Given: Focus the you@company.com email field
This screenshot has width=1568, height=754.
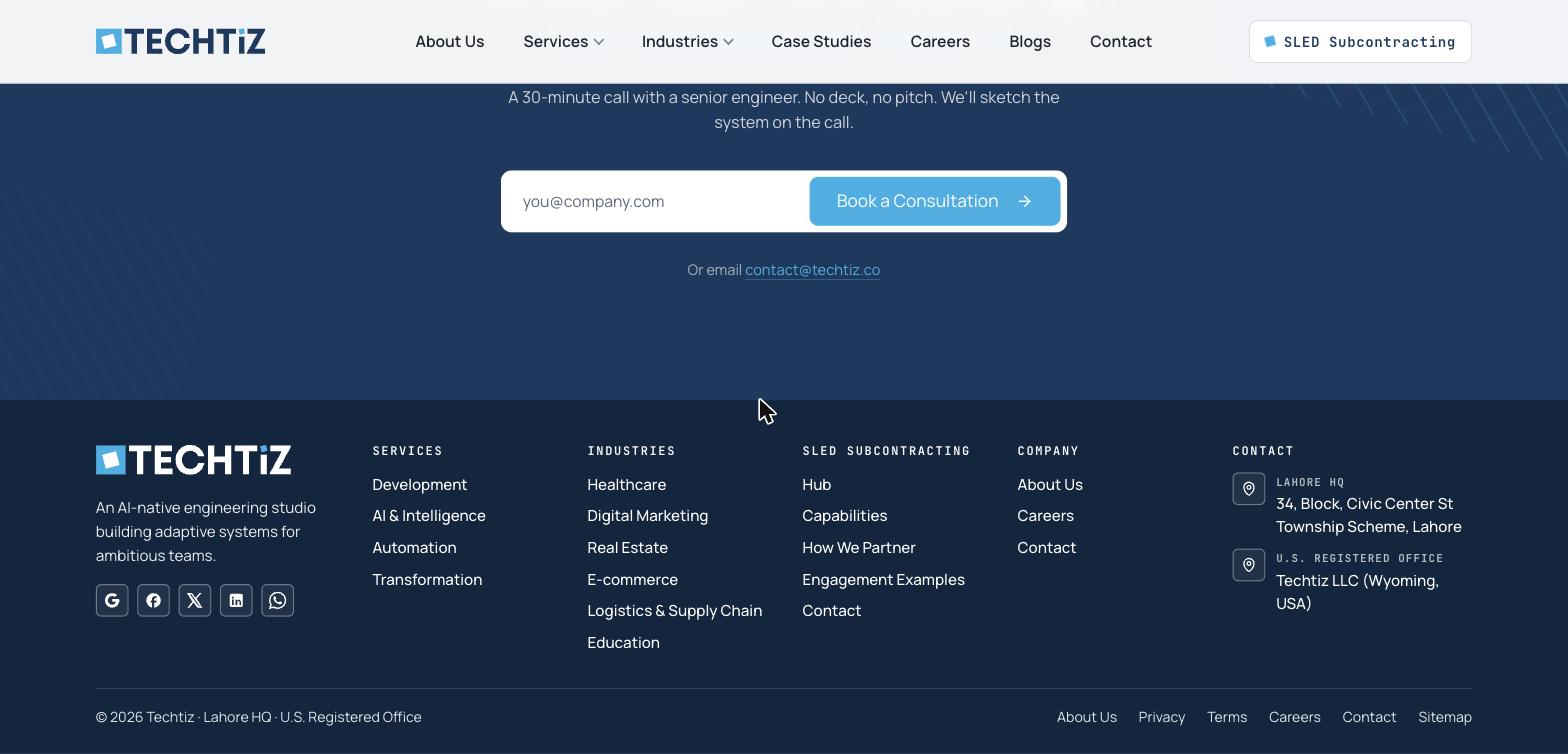Looking at the screenshot, I should pos(660,201).
